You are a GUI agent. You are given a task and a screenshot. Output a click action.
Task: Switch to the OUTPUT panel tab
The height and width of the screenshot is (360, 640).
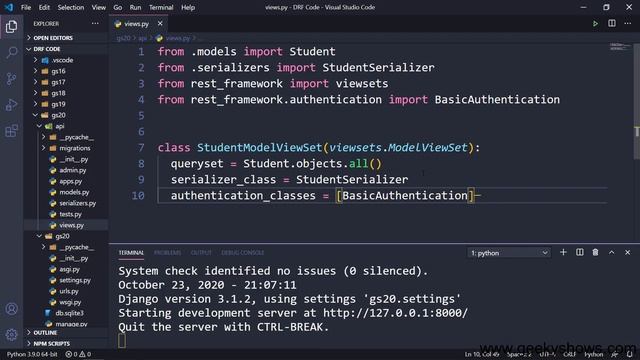(201, 253)
